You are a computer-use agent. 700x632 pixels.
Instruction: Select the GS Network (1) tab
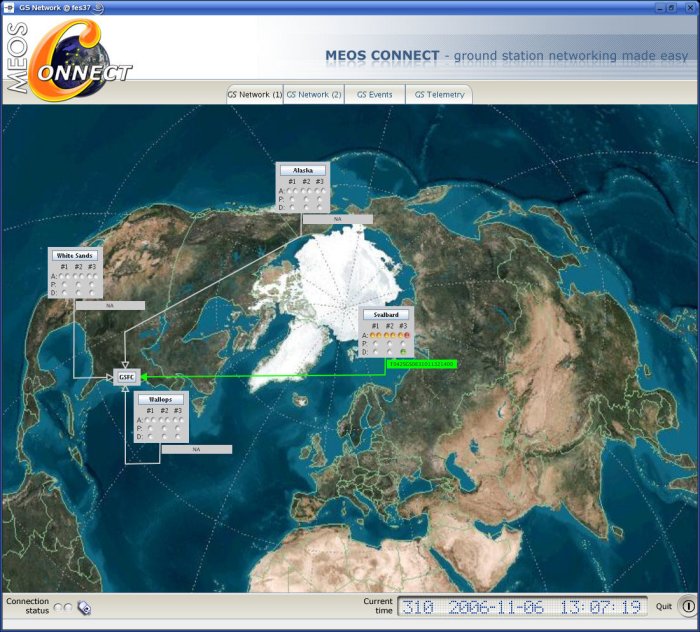coord(254,94)
